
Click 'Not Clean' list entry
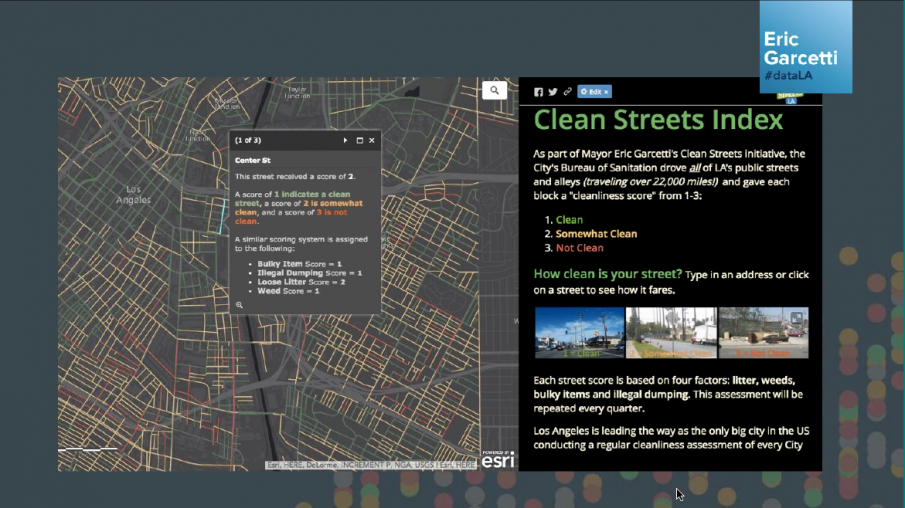point(579,248)
